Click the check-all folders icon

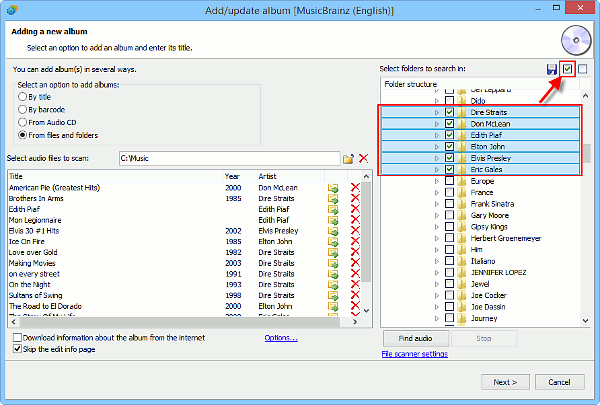pos(567,69)
